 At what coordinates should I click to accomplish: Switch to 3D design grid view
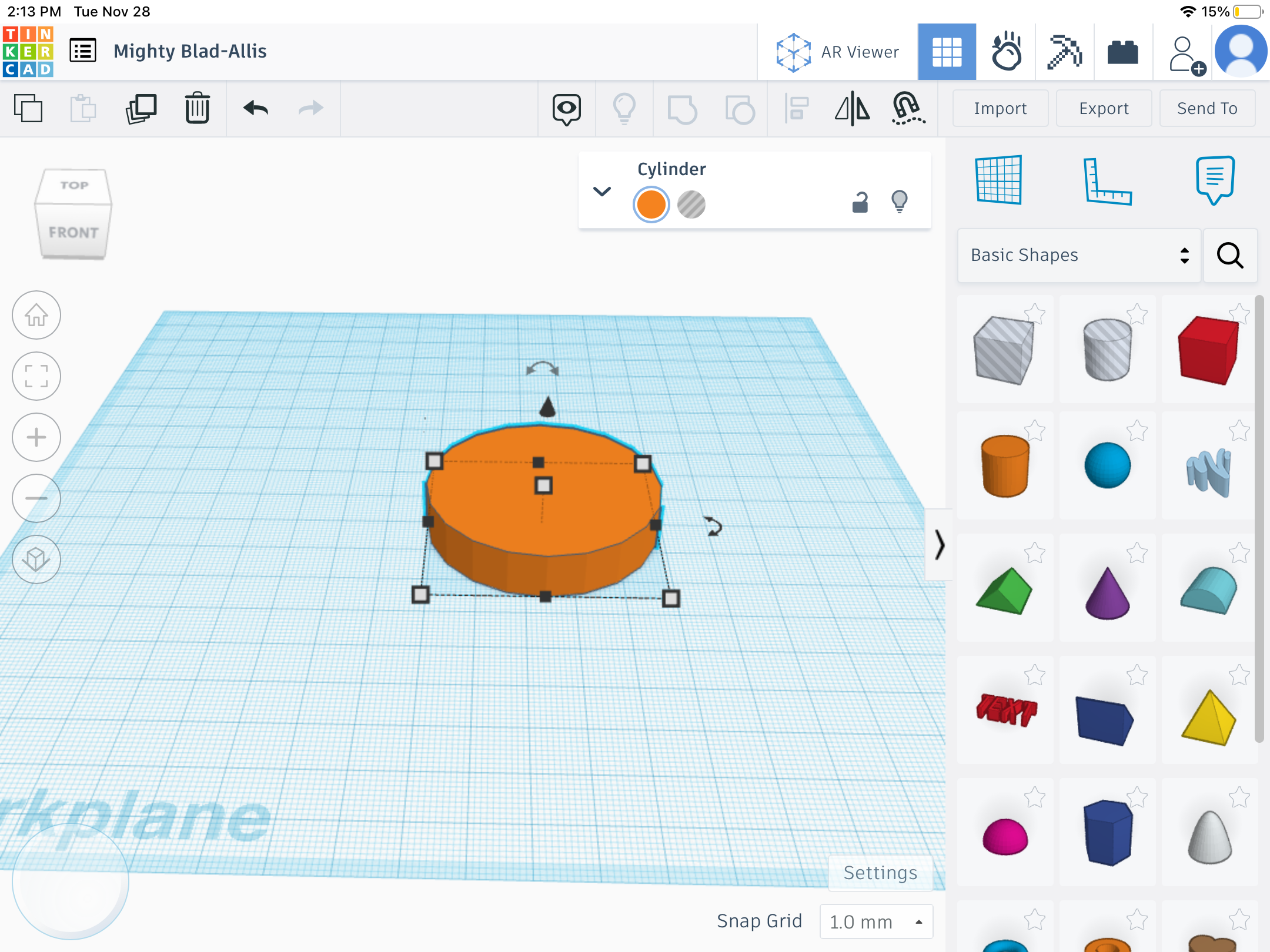947,52
